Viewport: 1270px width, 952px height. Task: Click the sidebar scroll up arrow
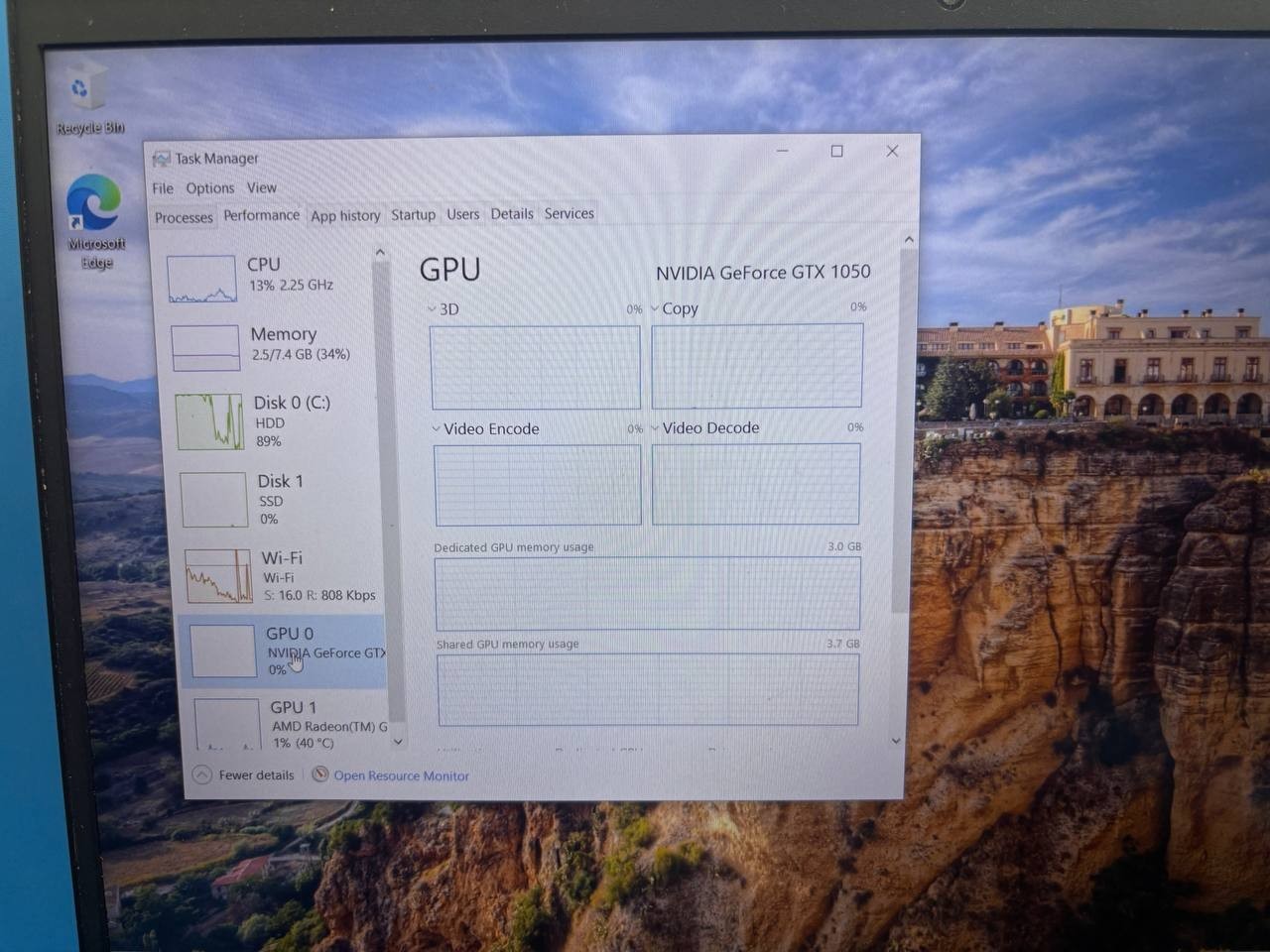tap(380, 253)
